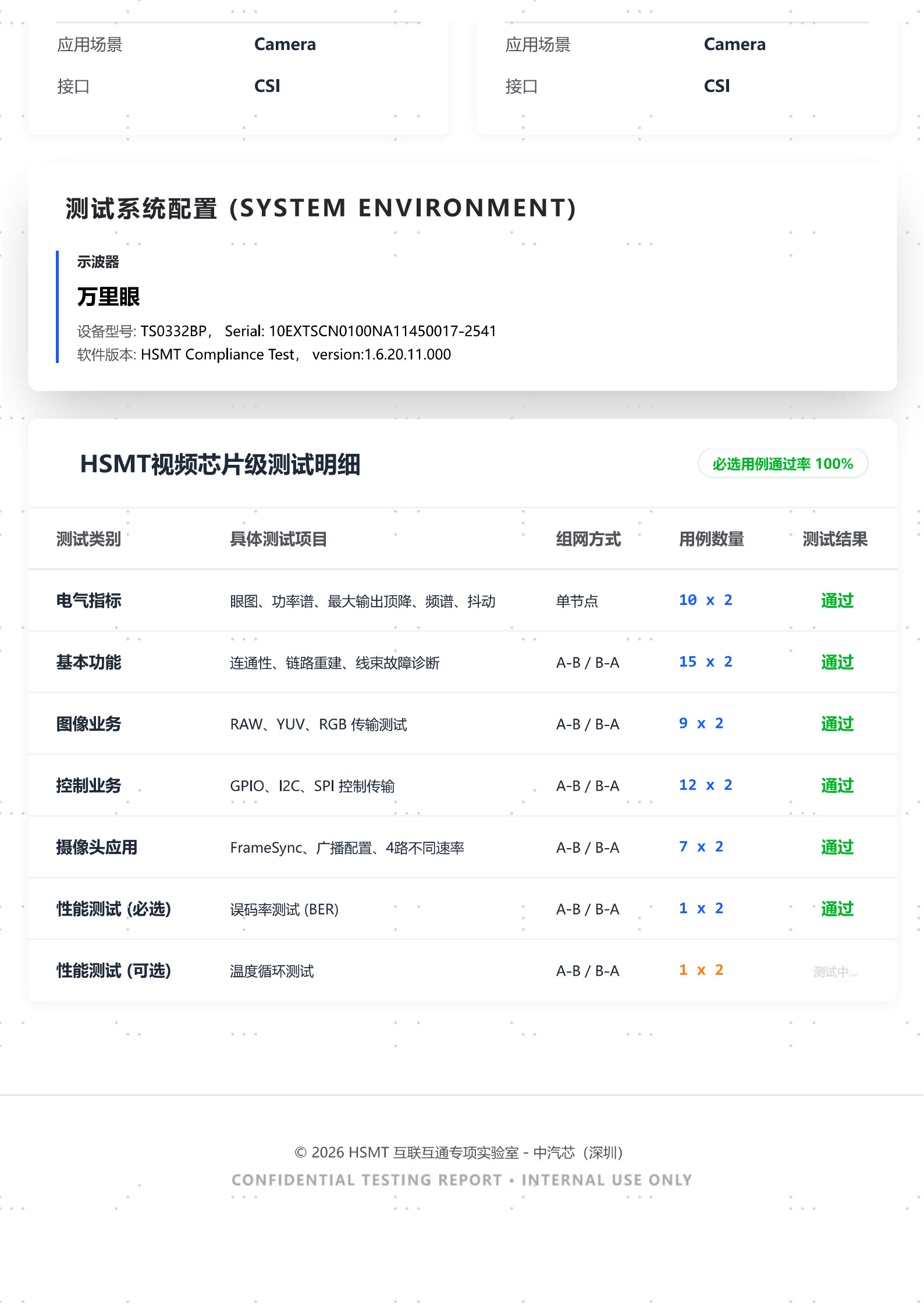Viewport: 924px width, 1306px height.
Task: Click the device model TS0332BP serial line
Action: (x=286, y=331)
